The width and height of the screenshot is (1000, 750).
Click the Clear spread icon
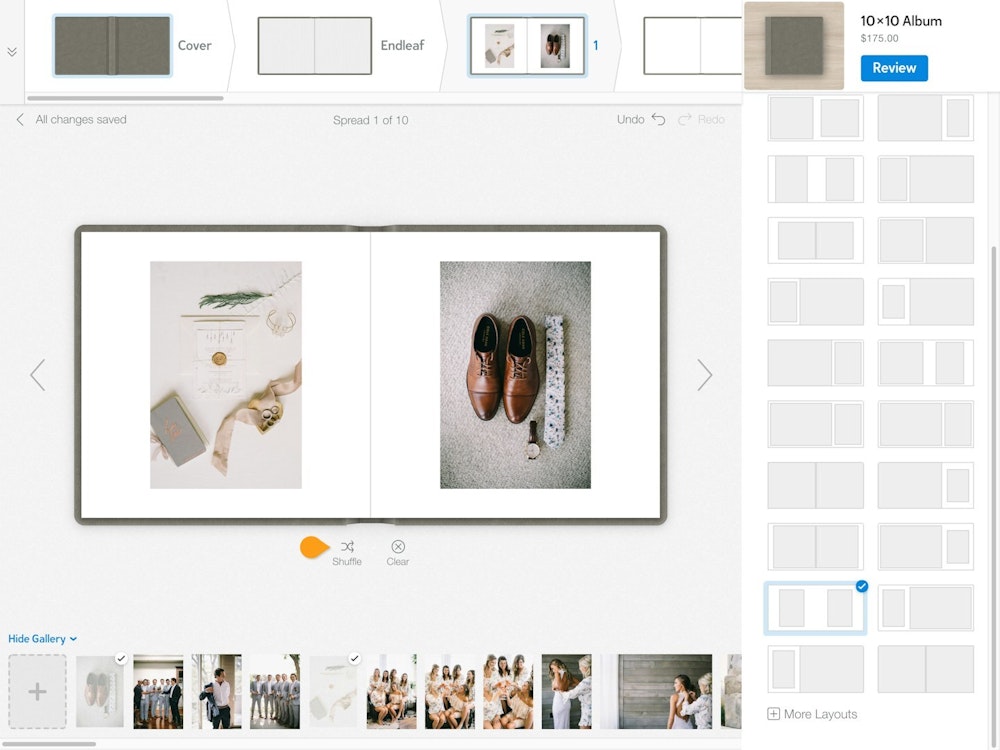pyautogui.click(x=398, y=547)
